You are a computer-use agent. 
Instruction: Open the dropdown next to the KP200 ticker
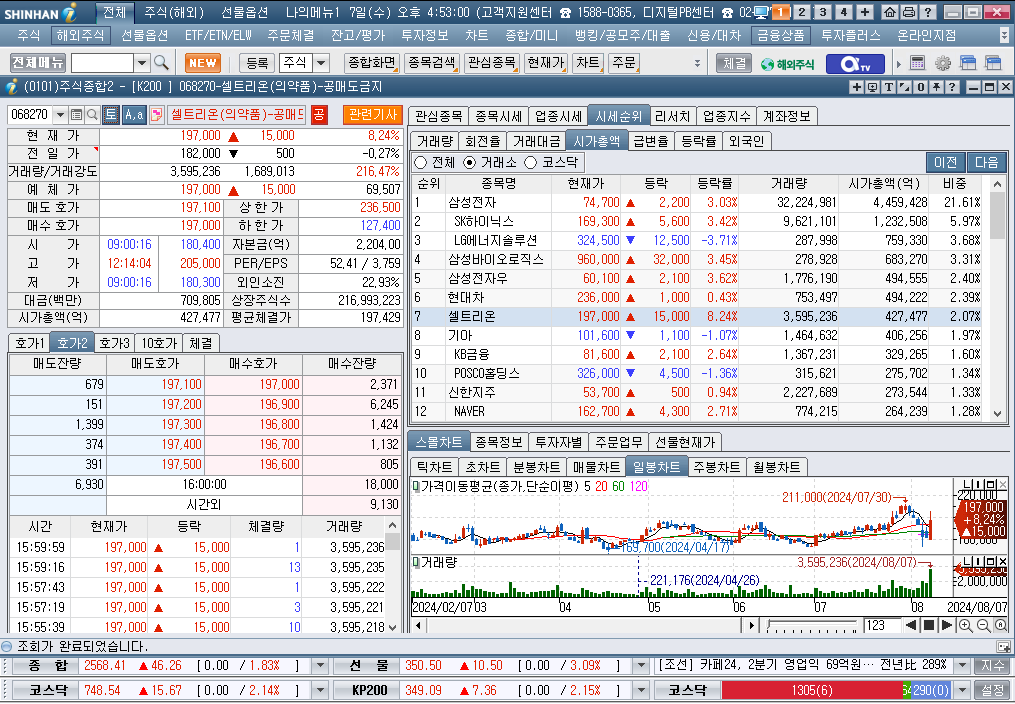click(641, 690)
